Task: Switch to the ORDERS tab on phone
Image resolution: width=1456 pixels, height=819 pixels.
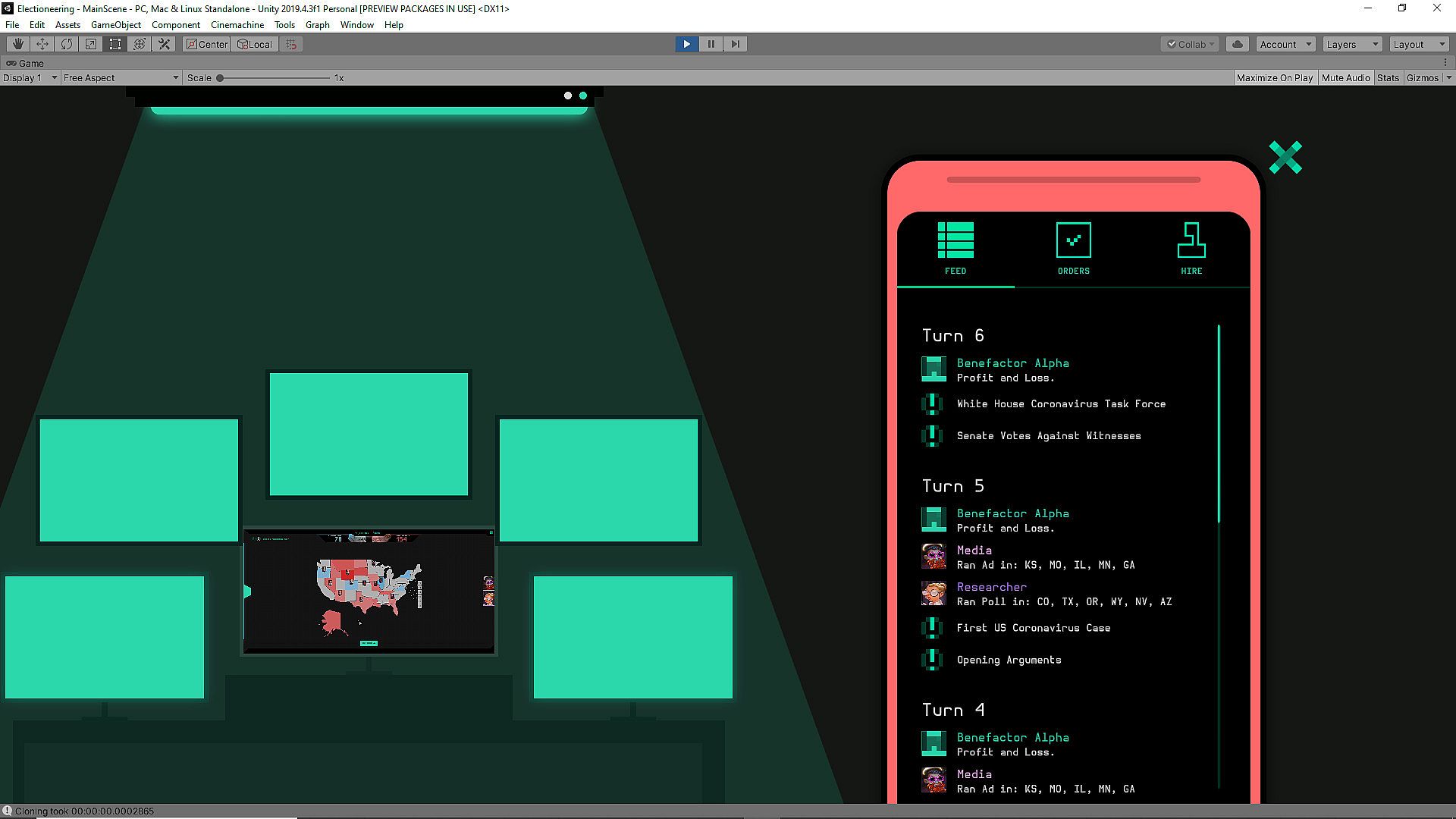Action: [x=1073, y=248]
